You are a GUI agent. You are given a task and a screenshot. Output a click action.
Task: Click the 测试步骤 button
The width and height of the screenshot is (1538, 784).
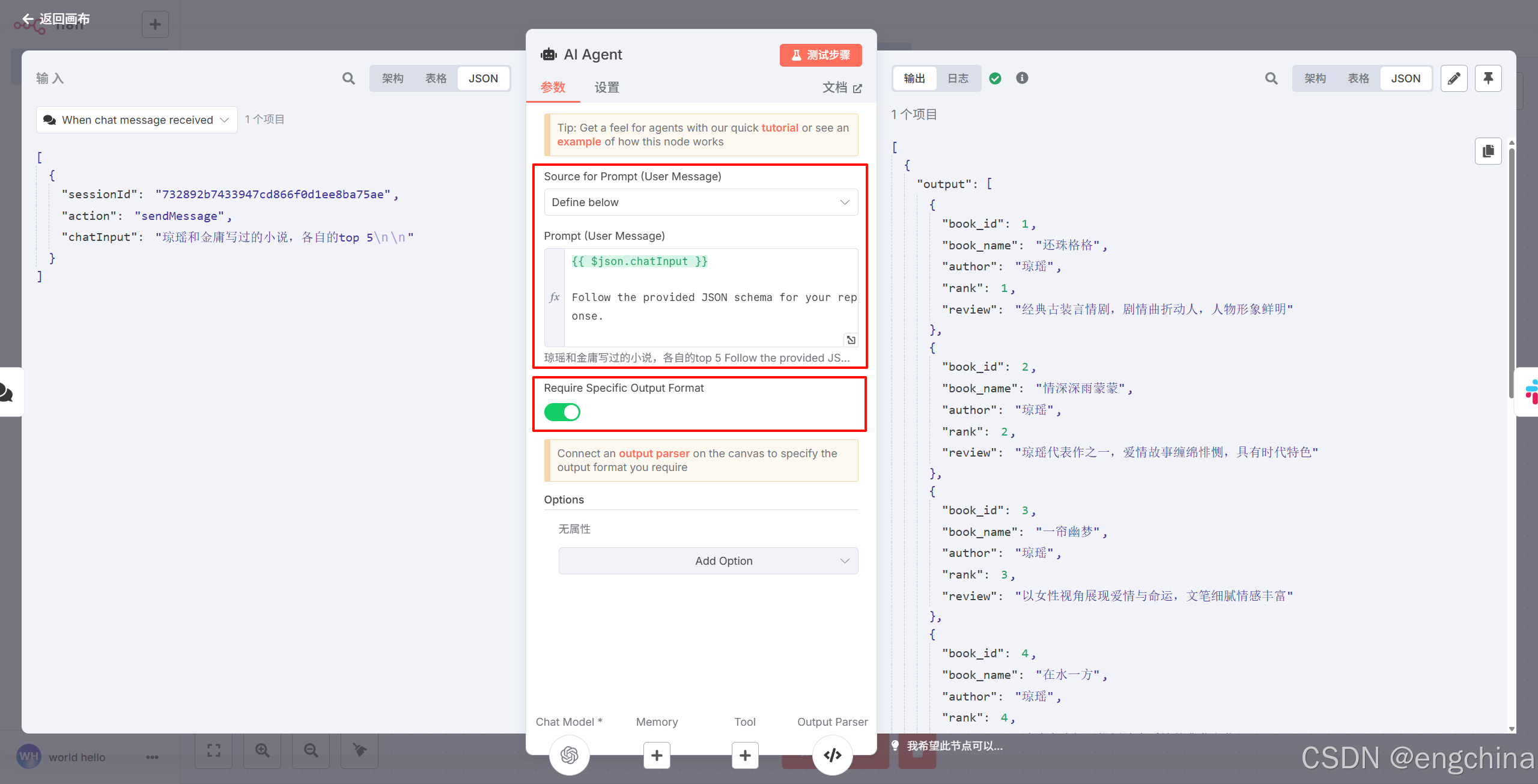click(x=821, y=55)
